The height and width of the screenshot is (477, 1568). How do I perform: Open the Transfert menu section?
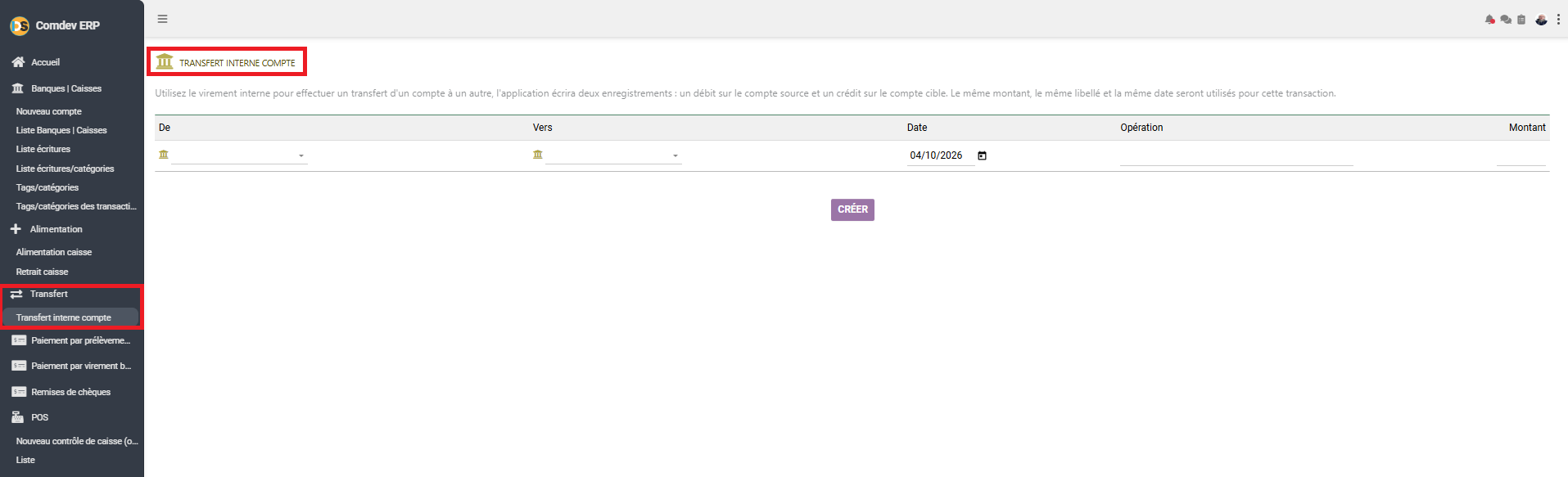(x=49, y=294)
